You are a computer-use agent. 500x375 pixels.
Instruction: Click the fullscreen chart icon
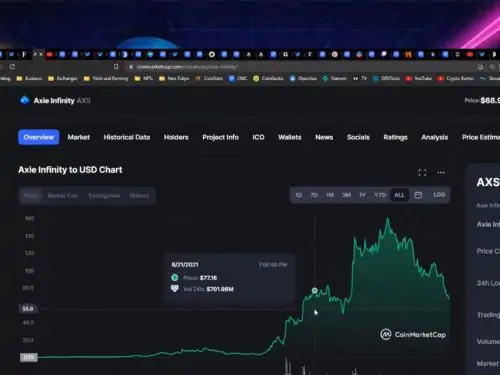click(422, 172)
